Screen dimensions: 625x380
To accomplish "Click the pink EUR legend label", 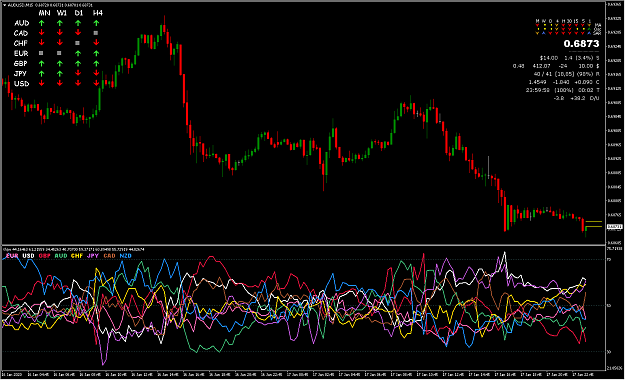I will [12, 256].
